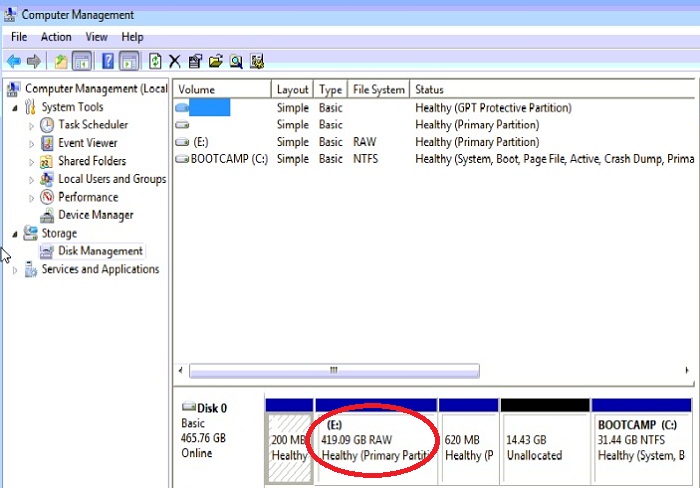The width and height of the screenshot is (700, 488).
Task: Click the scroll left arrow of volume list
Action: [x=180, y=370]
